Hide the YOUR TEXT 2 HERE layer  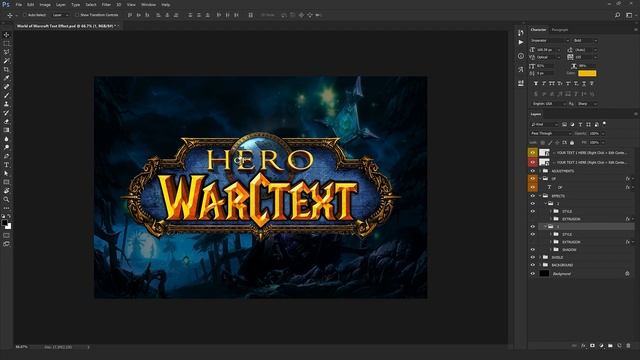click(x=533, y=162)
